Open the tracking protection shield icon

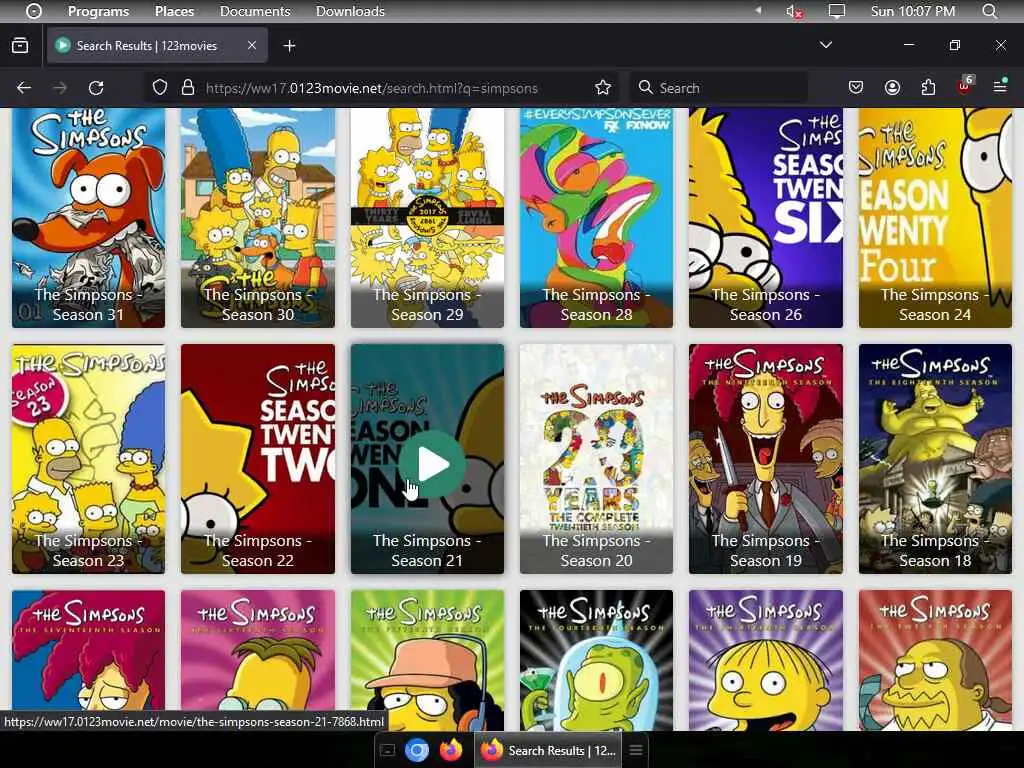160,88
